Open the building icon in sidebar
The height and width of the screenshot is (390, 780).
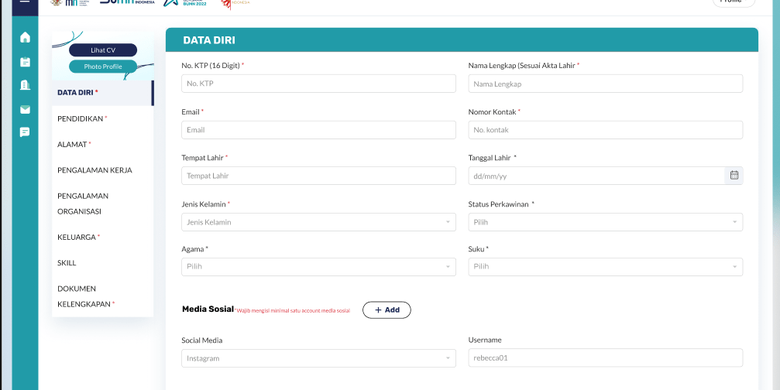point(25,85)
